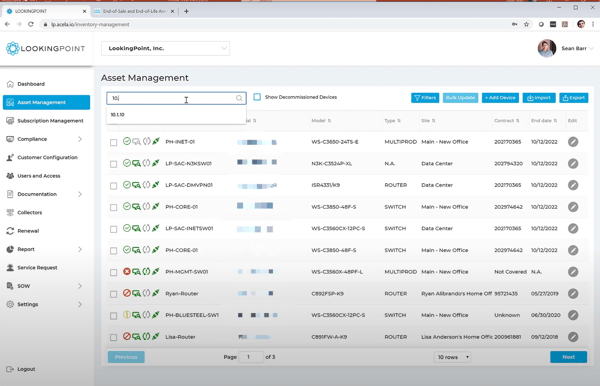Open Users and Access page
This screenshot has width=600, height=386.
pyautogui.click(x=38, y=176)
